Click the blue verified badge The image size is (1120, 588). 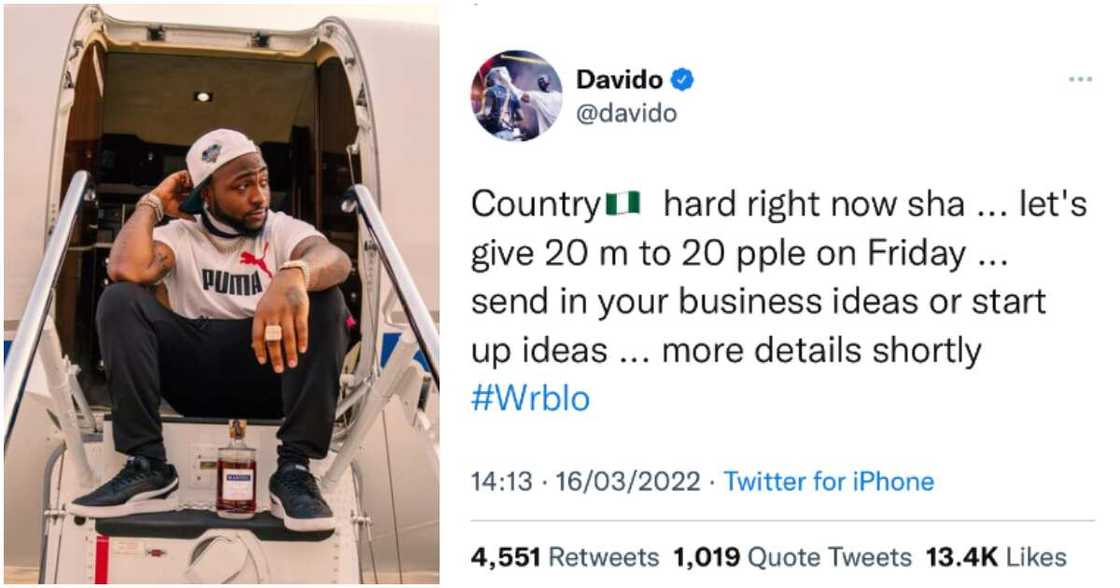tap(683, 79)
